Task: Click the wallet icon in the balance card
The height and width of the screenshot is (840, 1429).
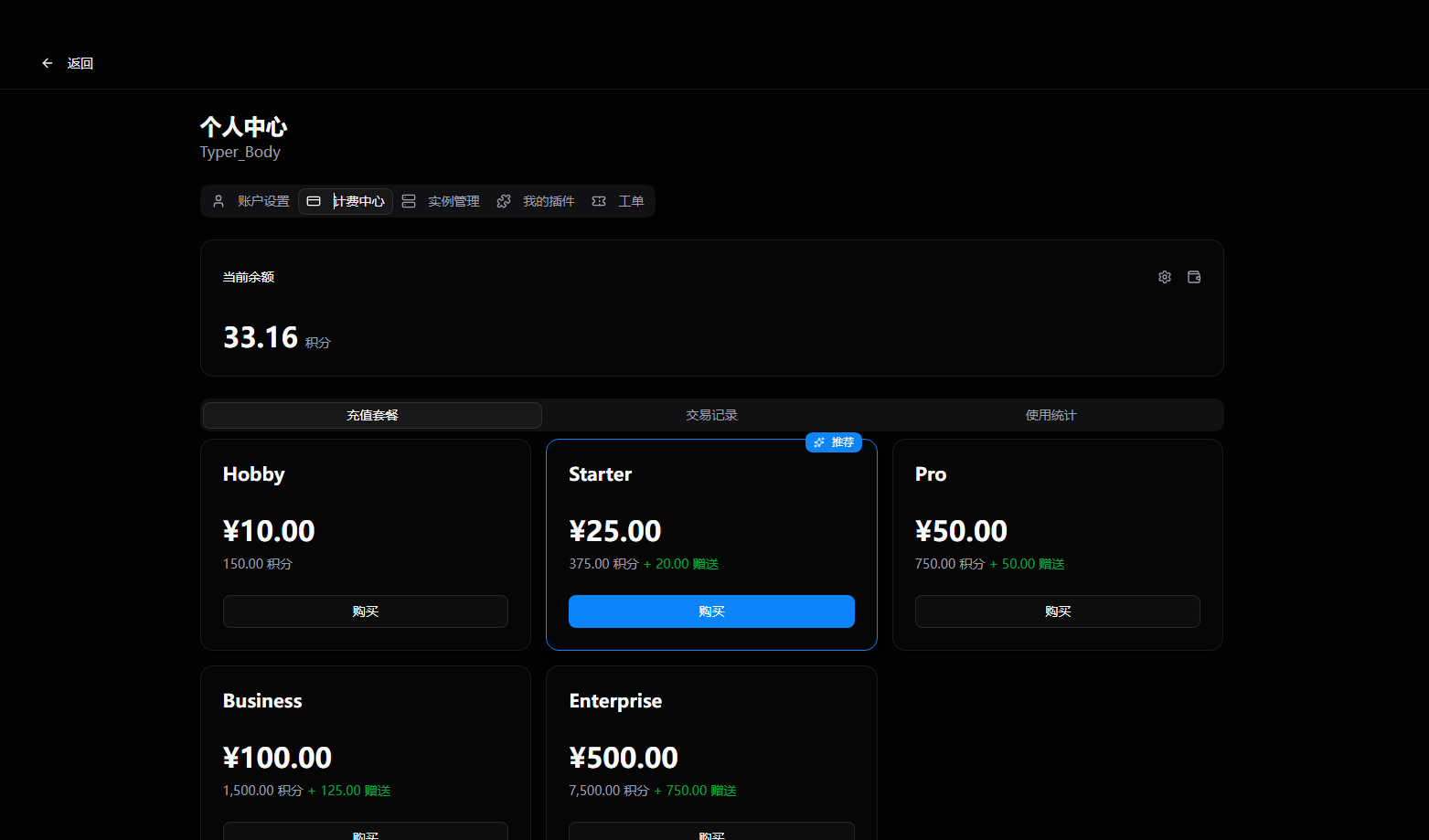Action: click(x=1194, y=277)
